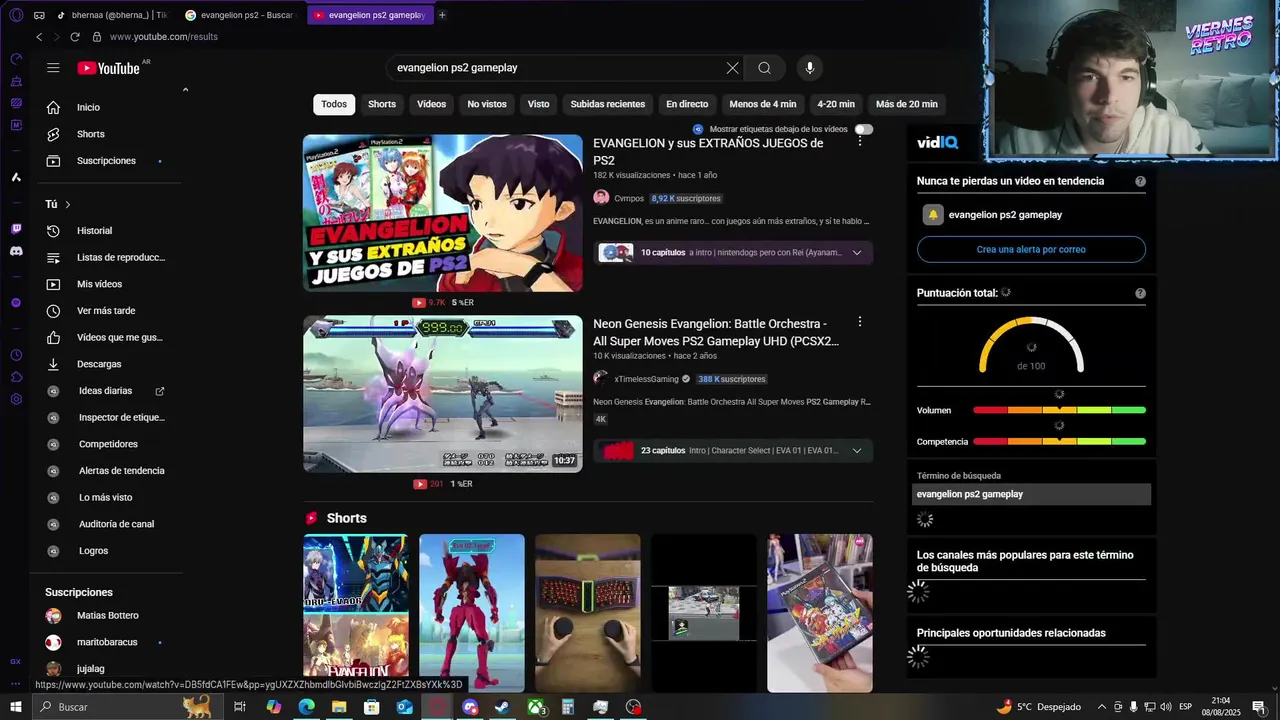Go to the YouTube home logo
The width and height of the screenshot is (1280, 720).
pyautogui.click(x=108, y=68)
